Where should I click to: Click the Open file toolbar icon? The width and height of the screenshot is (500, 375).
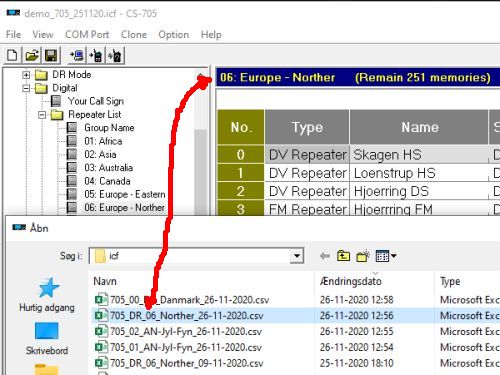32,55
